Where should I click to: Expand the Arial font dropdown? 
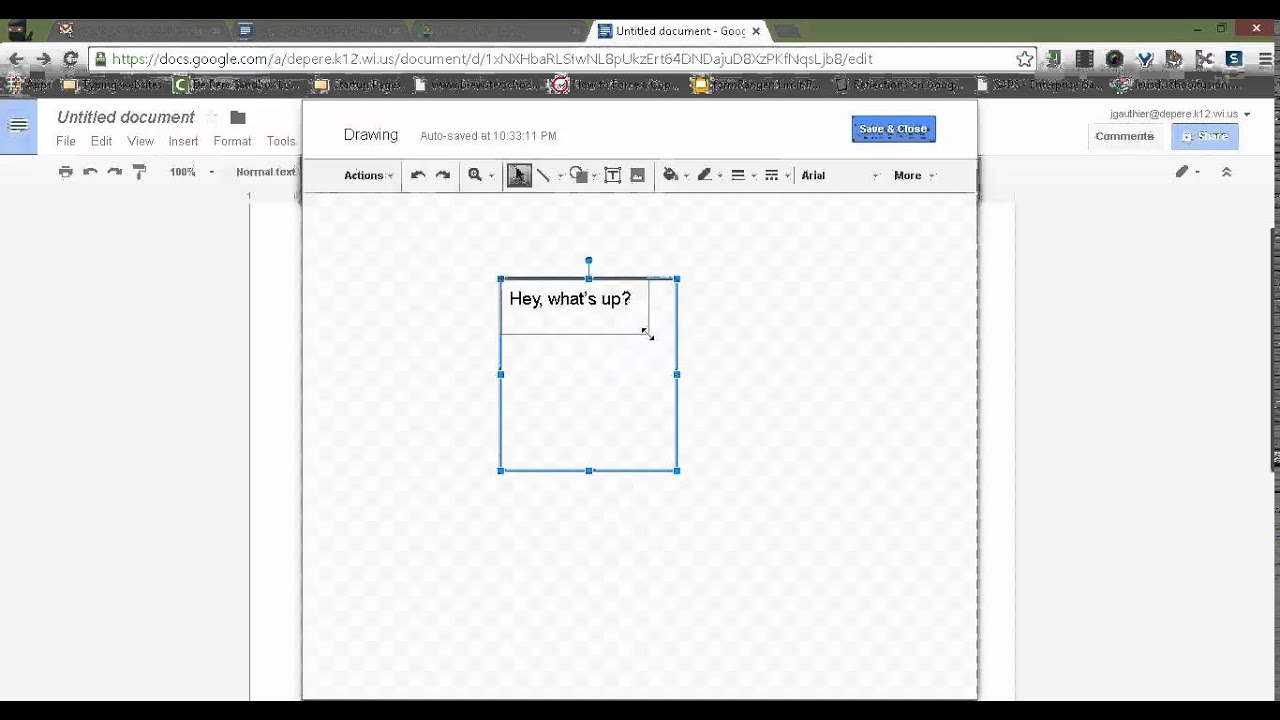tap(840, 175)
